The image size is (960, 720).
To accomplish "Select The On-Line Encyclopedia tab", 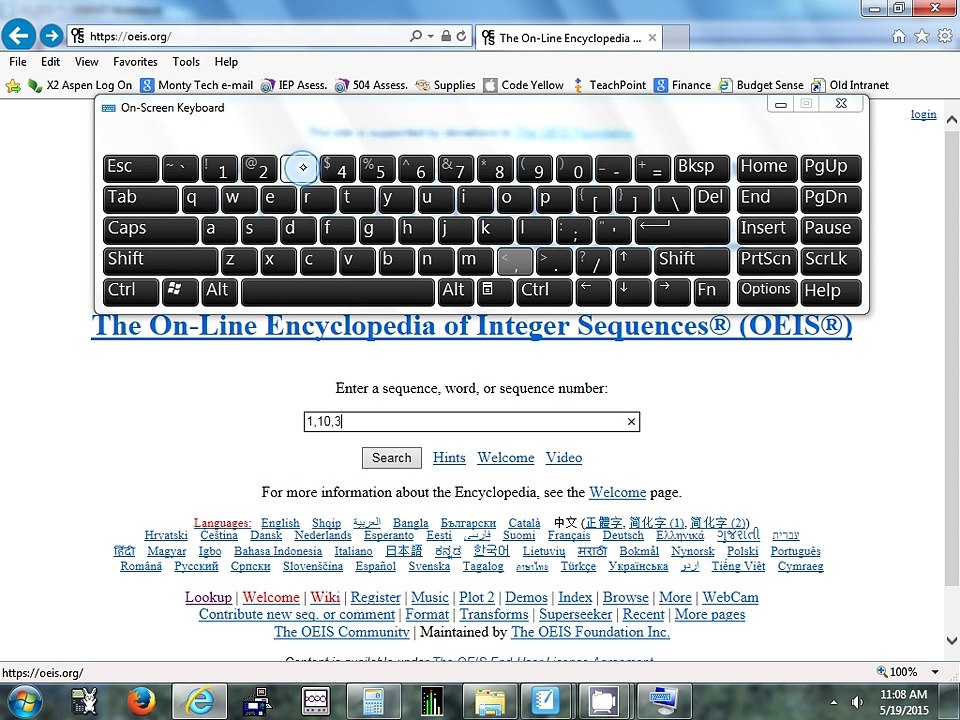I will [569, 38].
